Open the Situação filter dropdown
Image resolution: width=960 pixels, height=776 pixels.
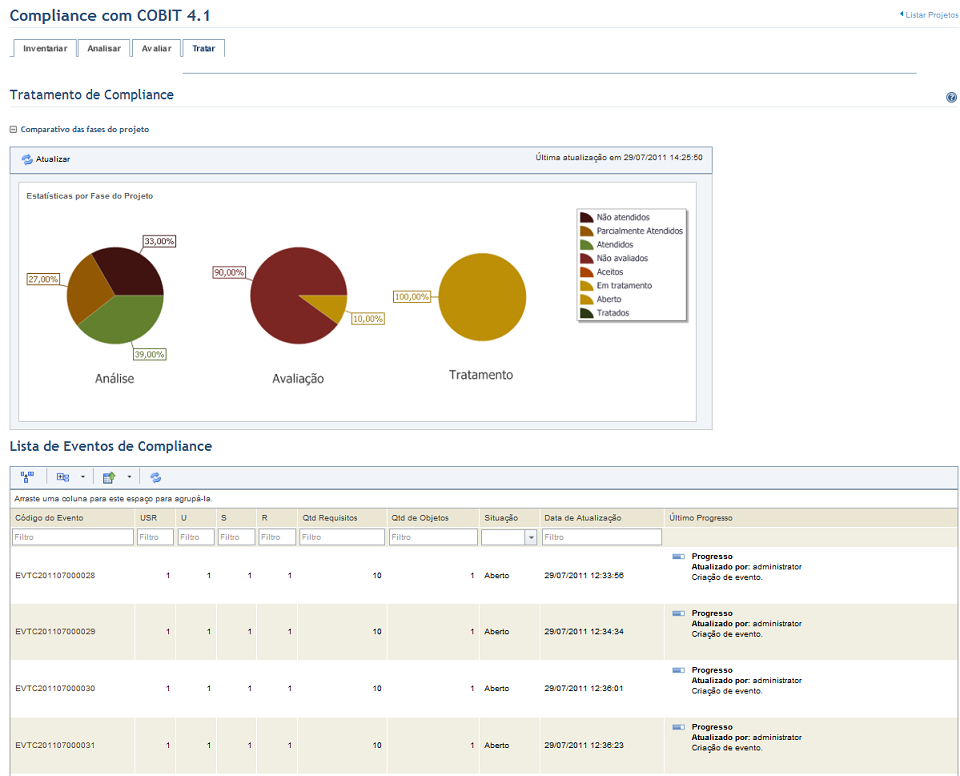pos(531,537)
